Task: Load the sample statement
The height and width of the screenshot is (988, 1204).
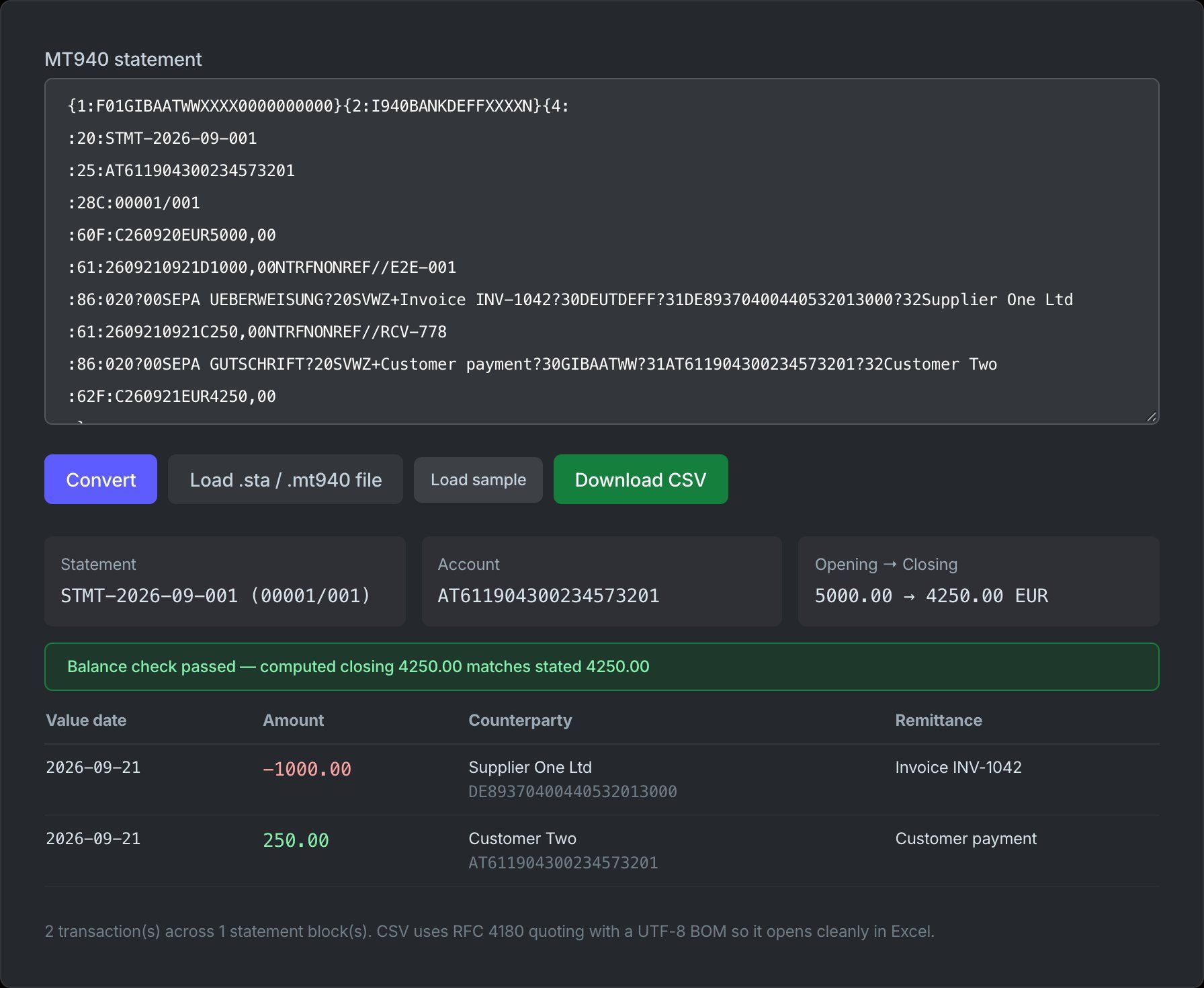Action: coord(478,479)
